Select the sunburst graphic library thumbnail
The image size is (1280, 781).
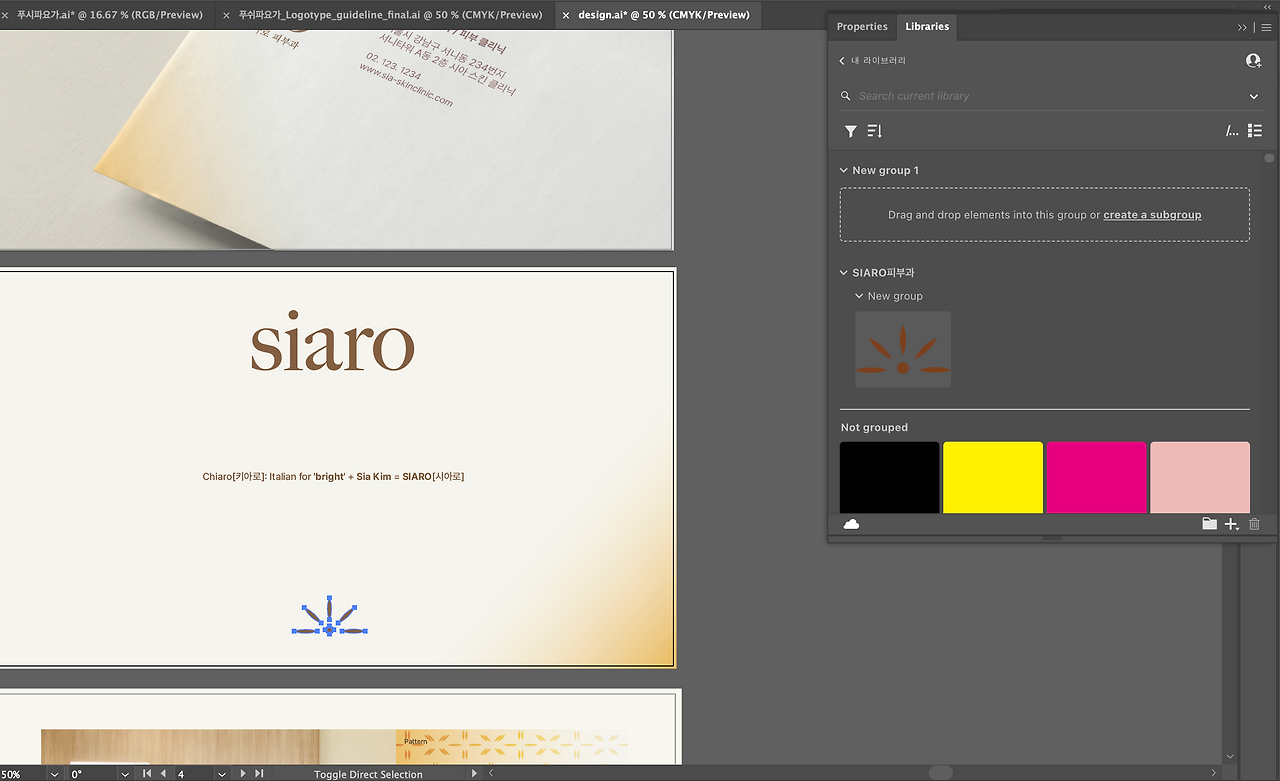903,349
